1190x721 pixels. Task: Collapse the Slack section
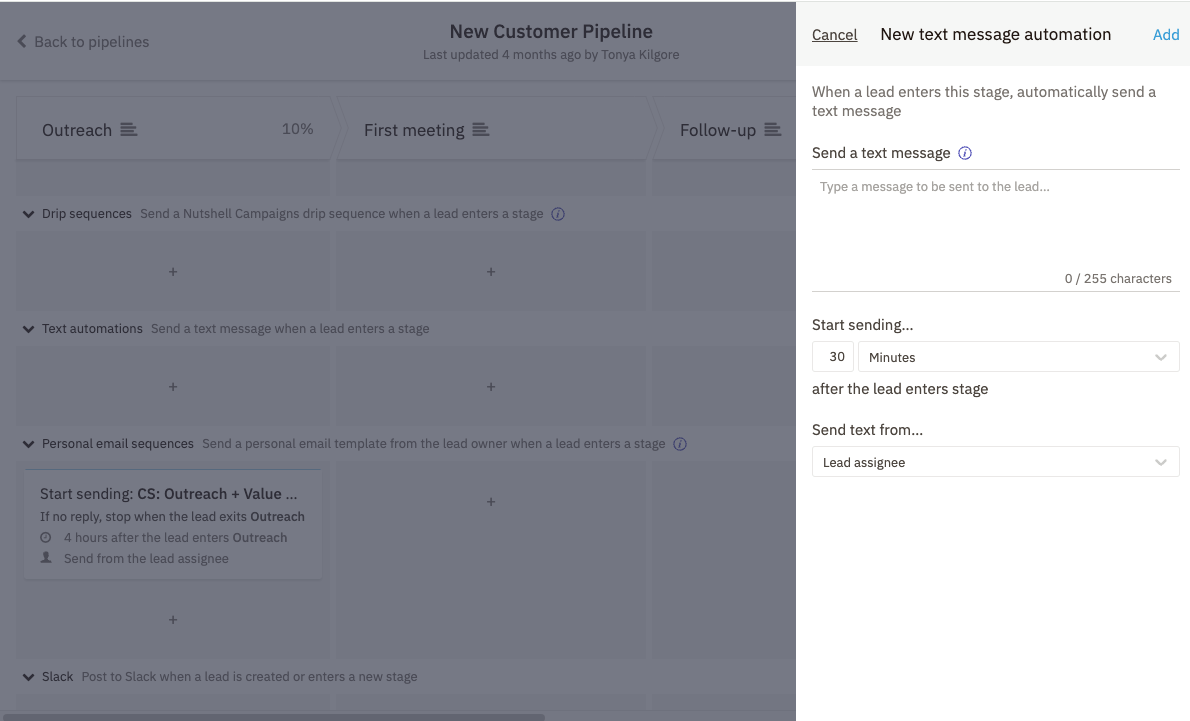point(27,676)
